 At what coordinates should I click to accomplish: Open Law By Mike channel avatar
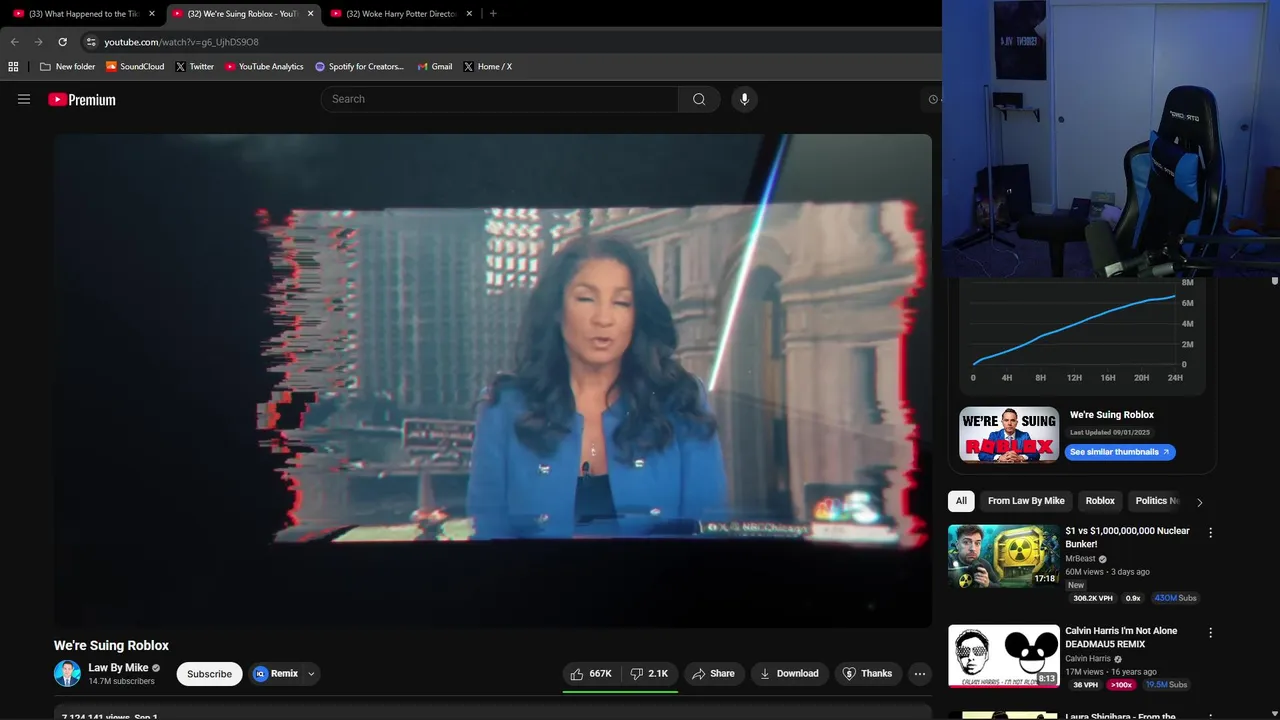(x=67, y=673)
